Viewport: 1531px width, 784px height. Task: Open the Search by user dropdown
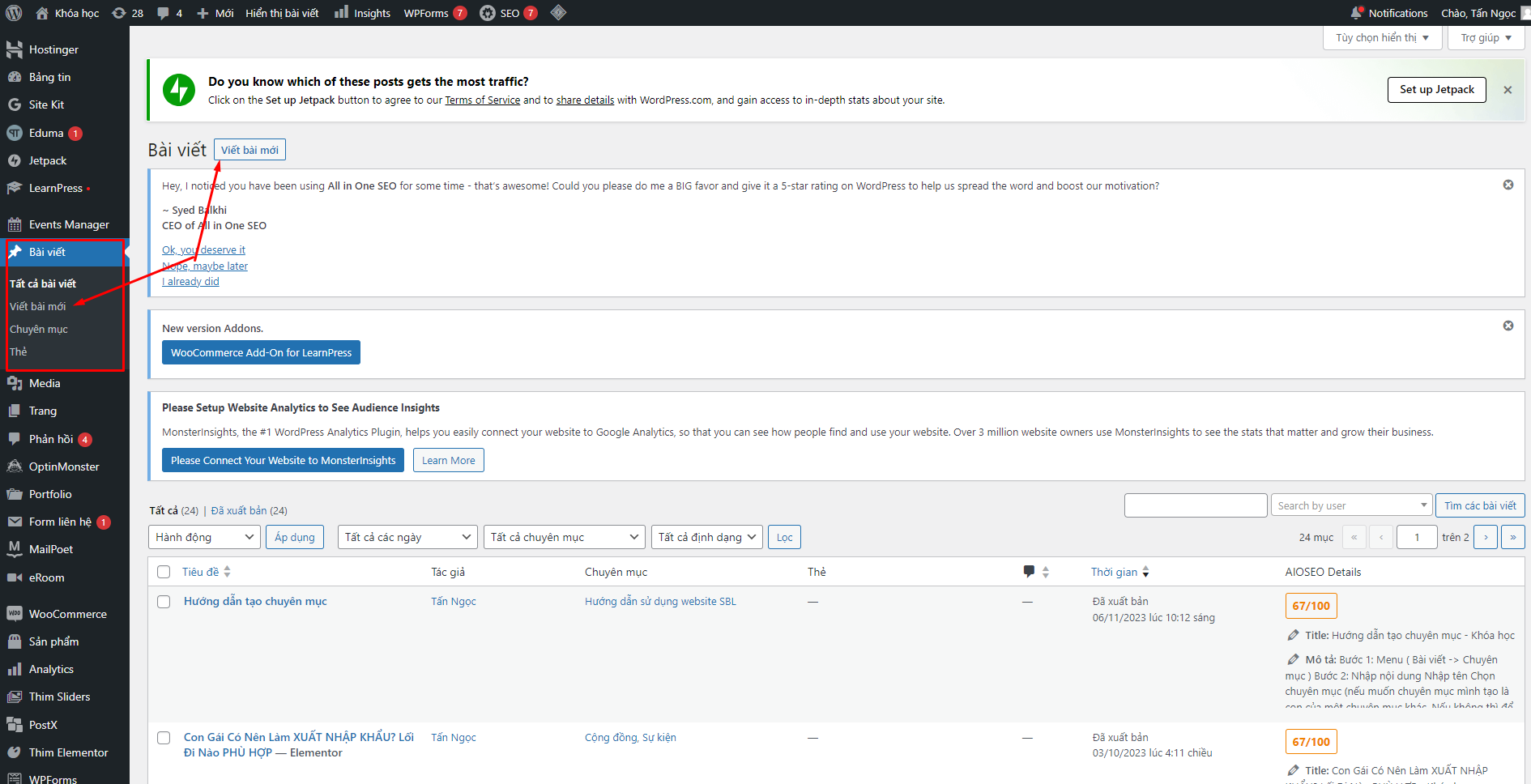point(1351,505)
